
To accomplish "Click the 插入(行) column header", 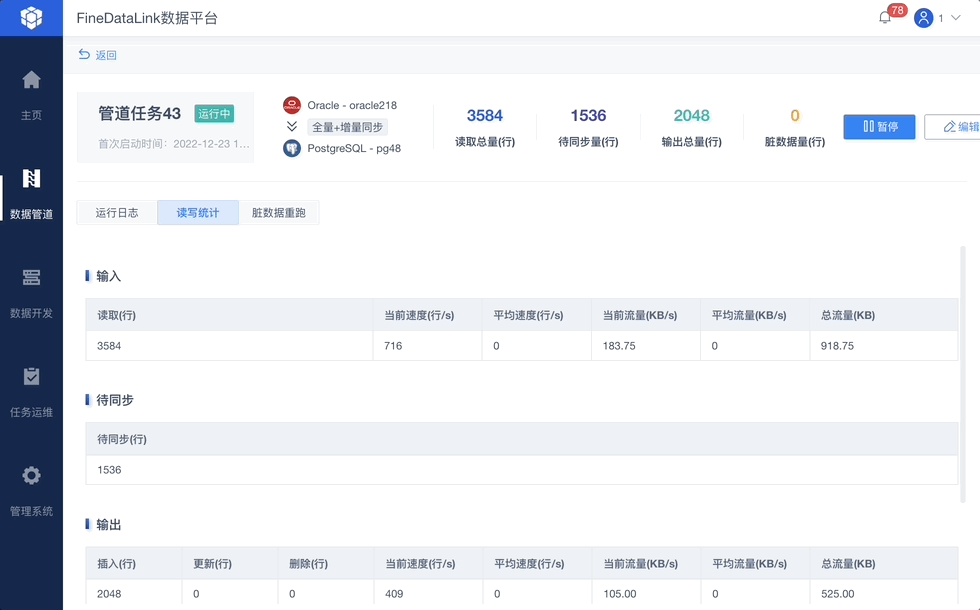I will 134,564.
